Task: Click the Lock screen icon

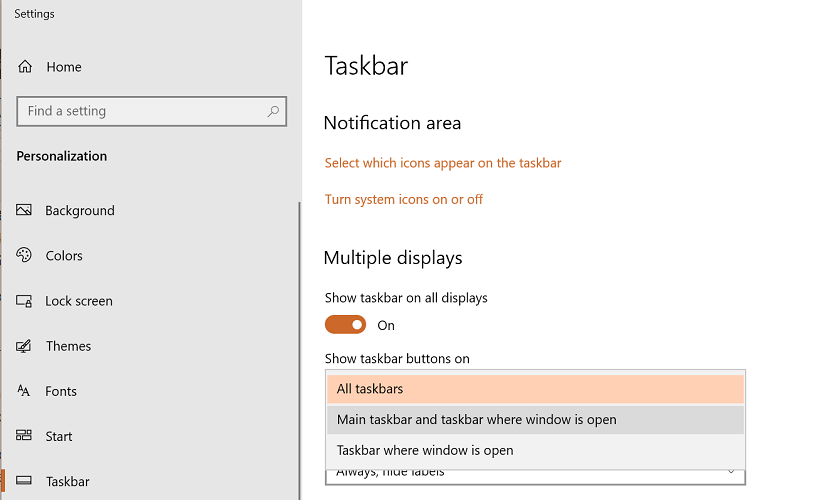Action: [x=24, y=301]
